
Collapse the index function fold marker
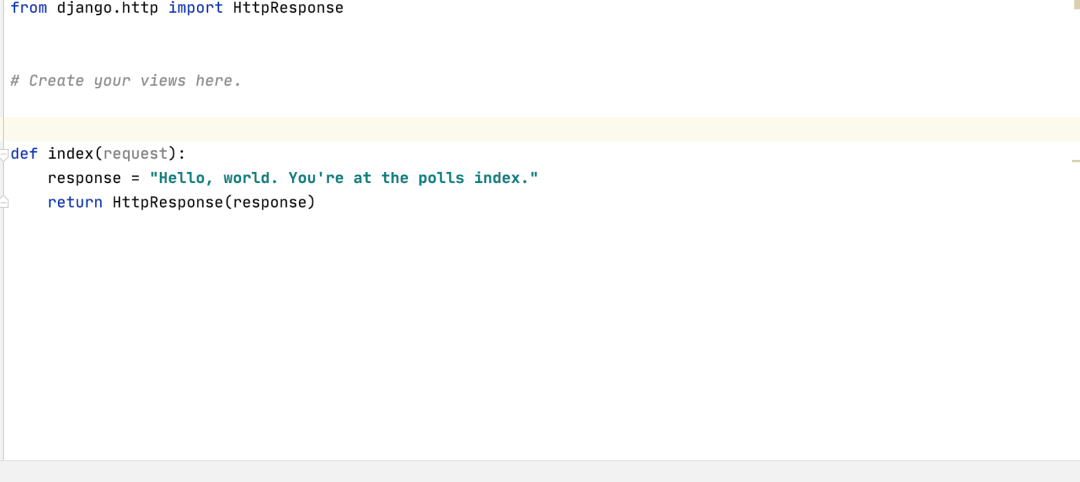tap(3, 154)
